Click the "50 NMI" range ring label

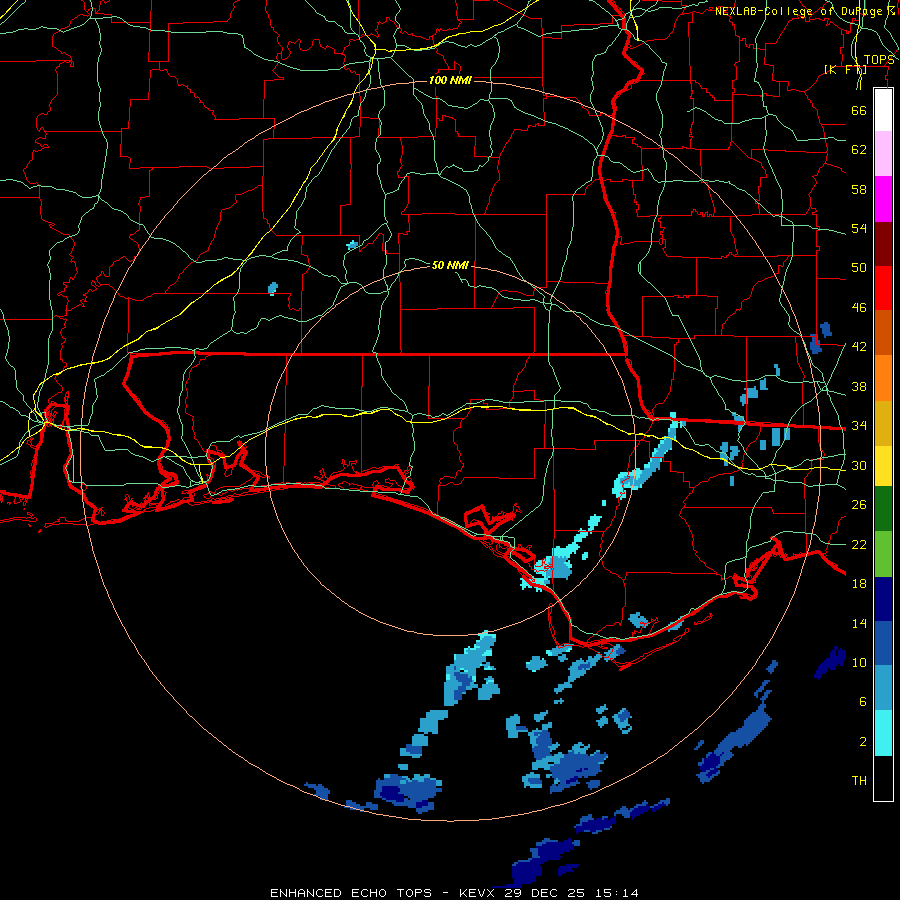click(450, 265)
